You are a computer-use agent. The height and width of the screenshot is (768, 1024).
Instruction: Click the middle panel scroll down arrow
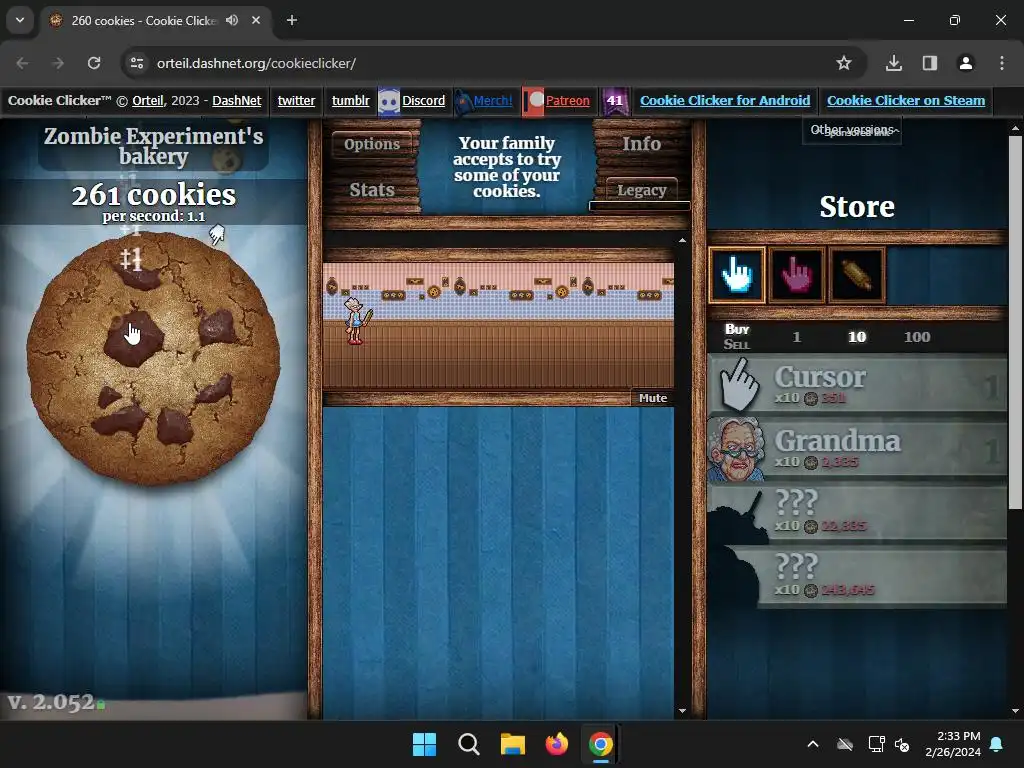[x=682, y=711]
